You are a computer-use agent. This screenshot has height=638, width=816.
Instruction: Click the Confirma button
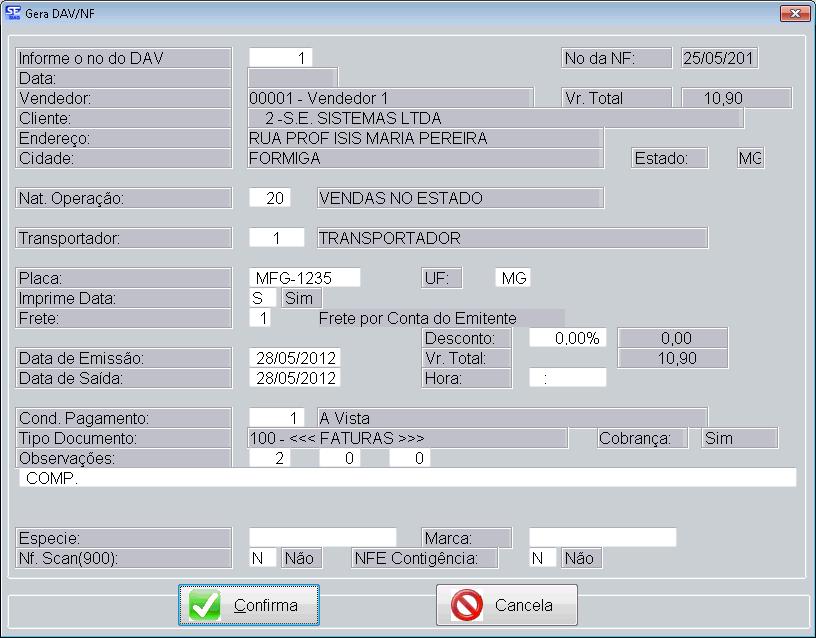tap(249, 605)
